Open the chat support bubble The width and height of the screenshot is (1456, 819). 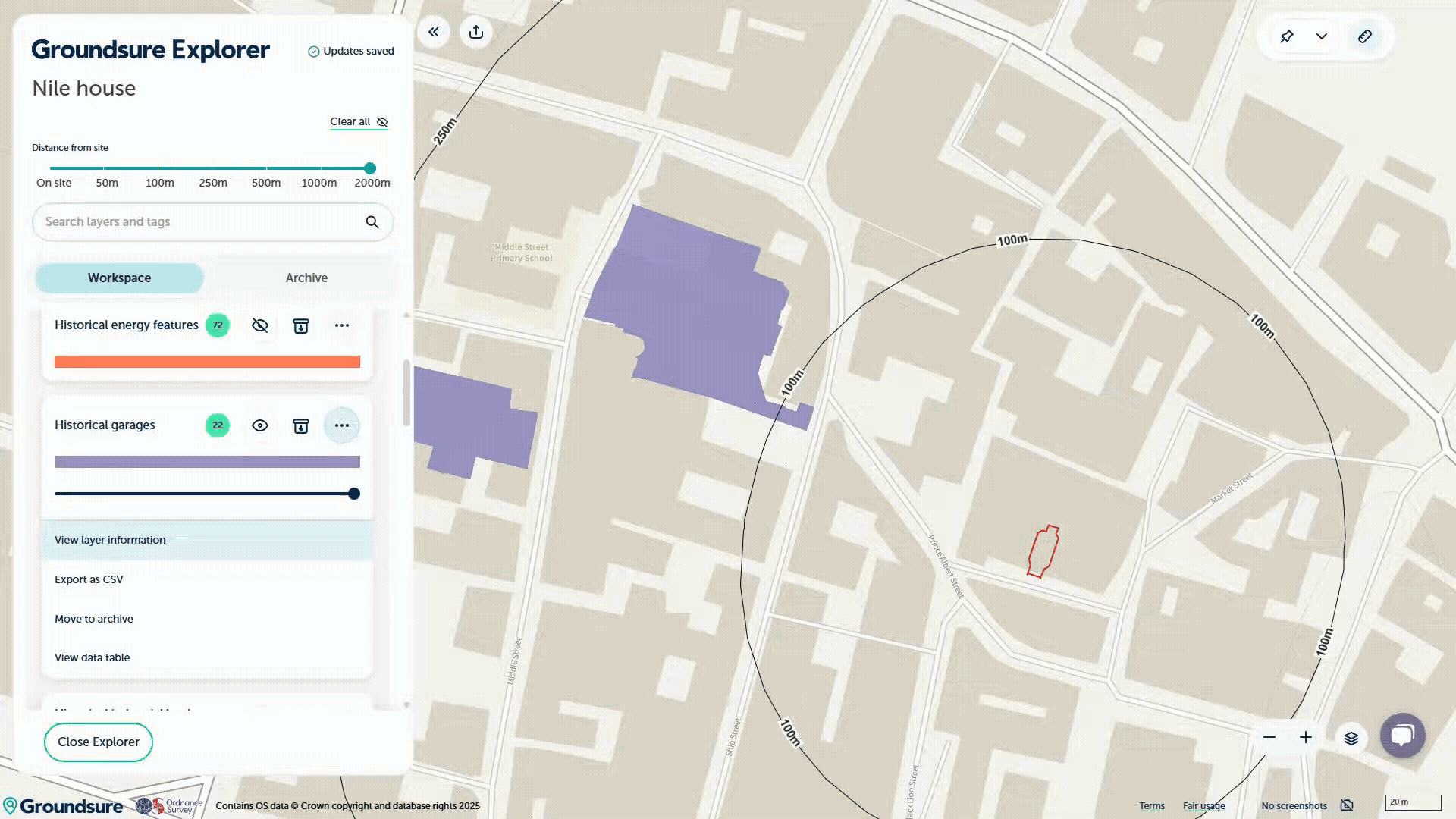coord(1403,736)
